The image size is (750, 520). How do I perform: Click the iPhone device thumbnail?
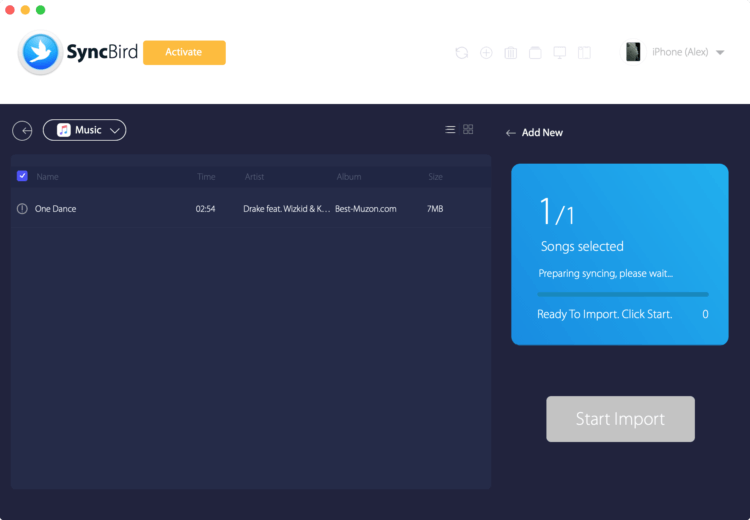(x=633, y=52)
